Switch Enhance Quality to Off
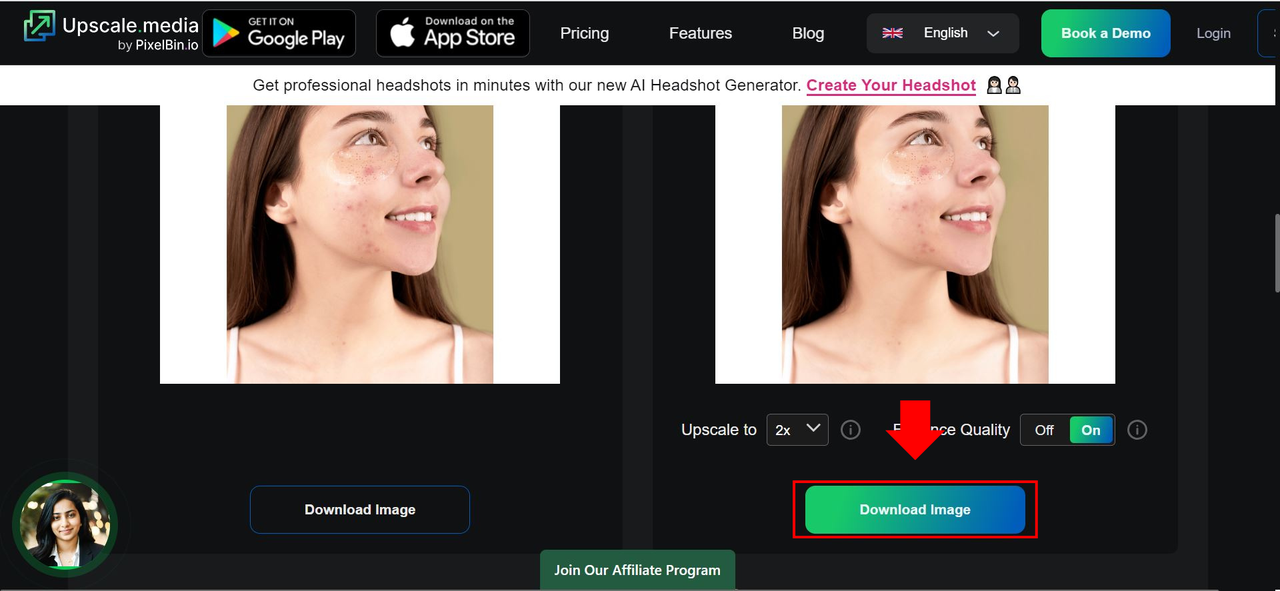 (1044, 430)
